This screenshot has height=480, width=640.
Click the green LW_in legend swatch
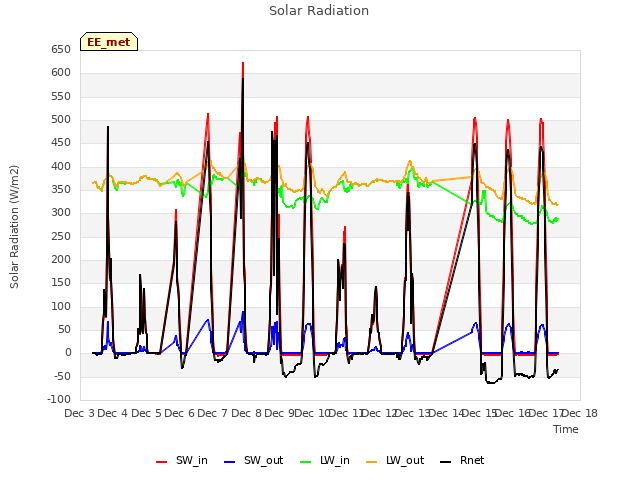pos(305,462)
